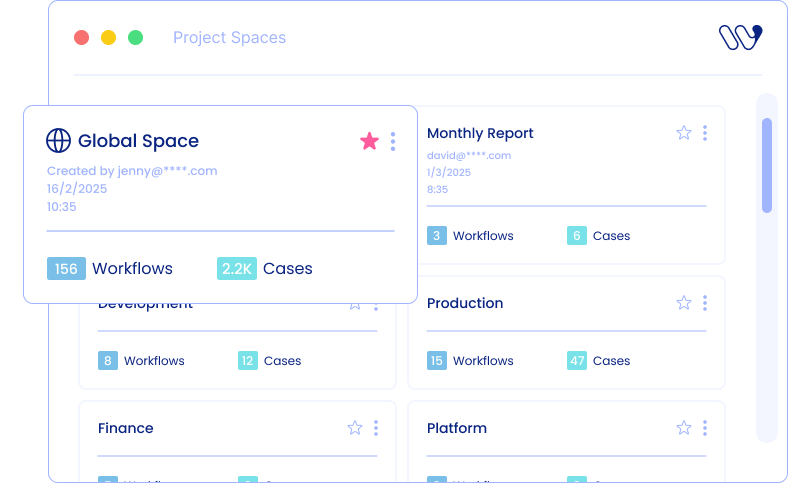Open Monthly Report three-dot menu

(x=705, y=133)
